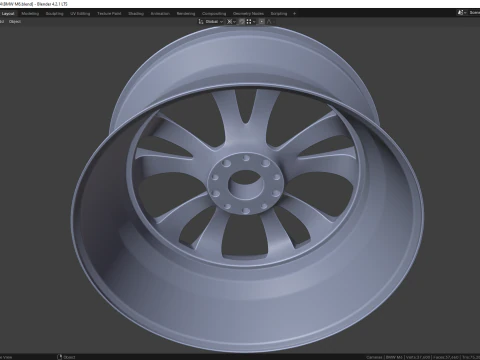Open the snapping options dropdown
The height and width of the screenshot is (360, 480).
tap(251, 22)
